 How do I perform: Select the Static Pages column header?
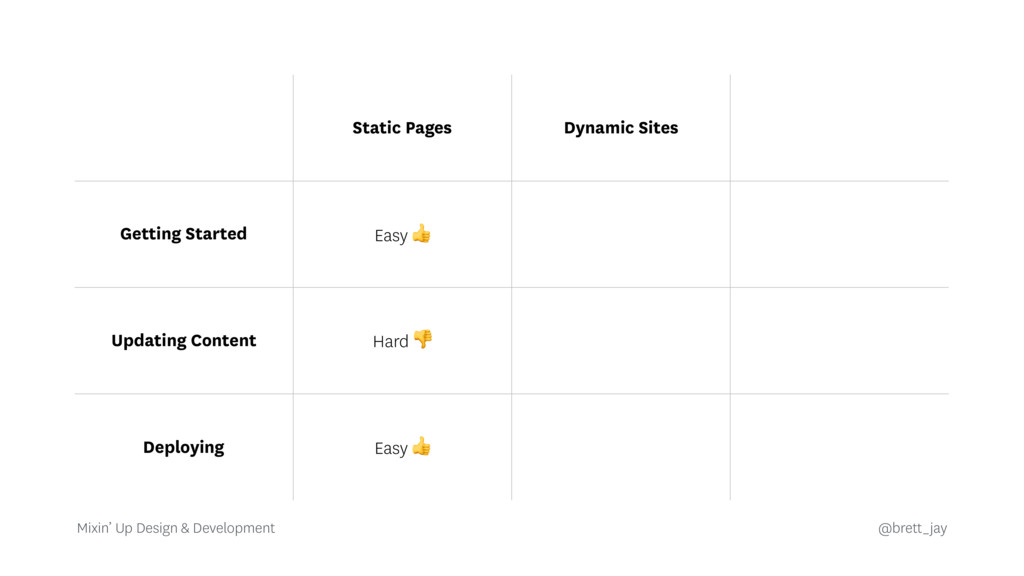pos(402,128)
